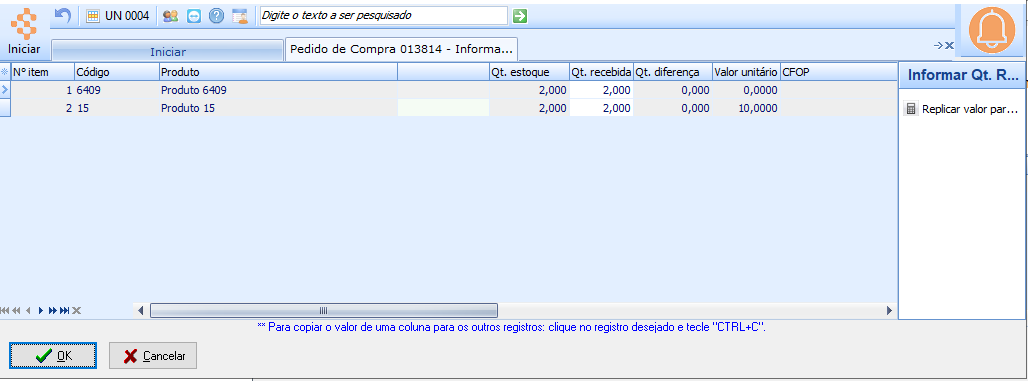Click the Cancelar button

coord(153,356)
